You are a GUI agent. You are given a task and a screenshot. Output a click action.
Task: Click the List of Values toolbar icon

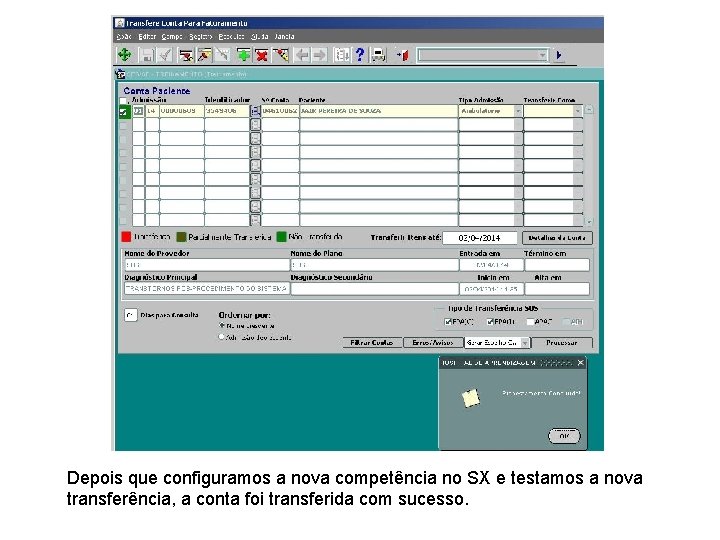[342, 56]
